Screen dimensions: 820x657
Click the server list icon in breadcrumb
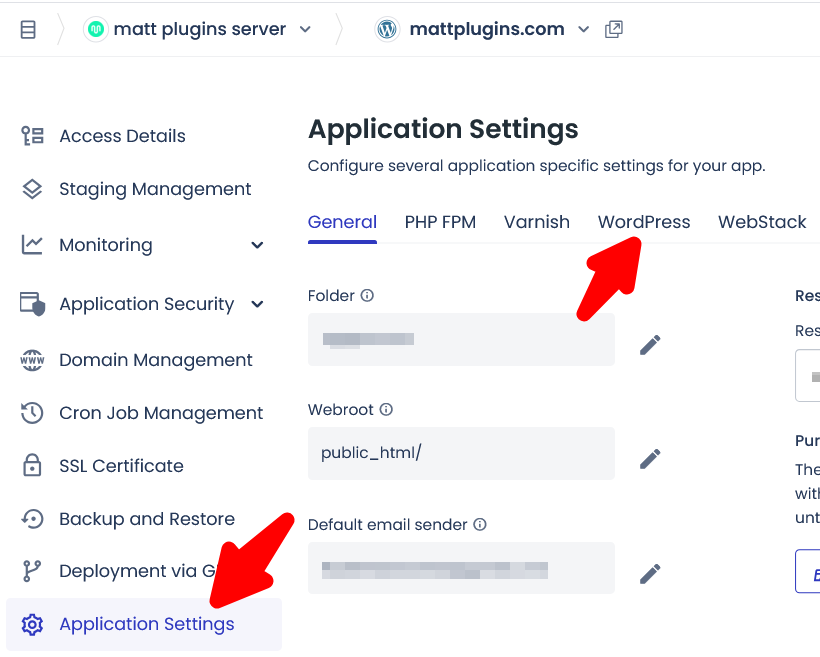coord(28,30)
